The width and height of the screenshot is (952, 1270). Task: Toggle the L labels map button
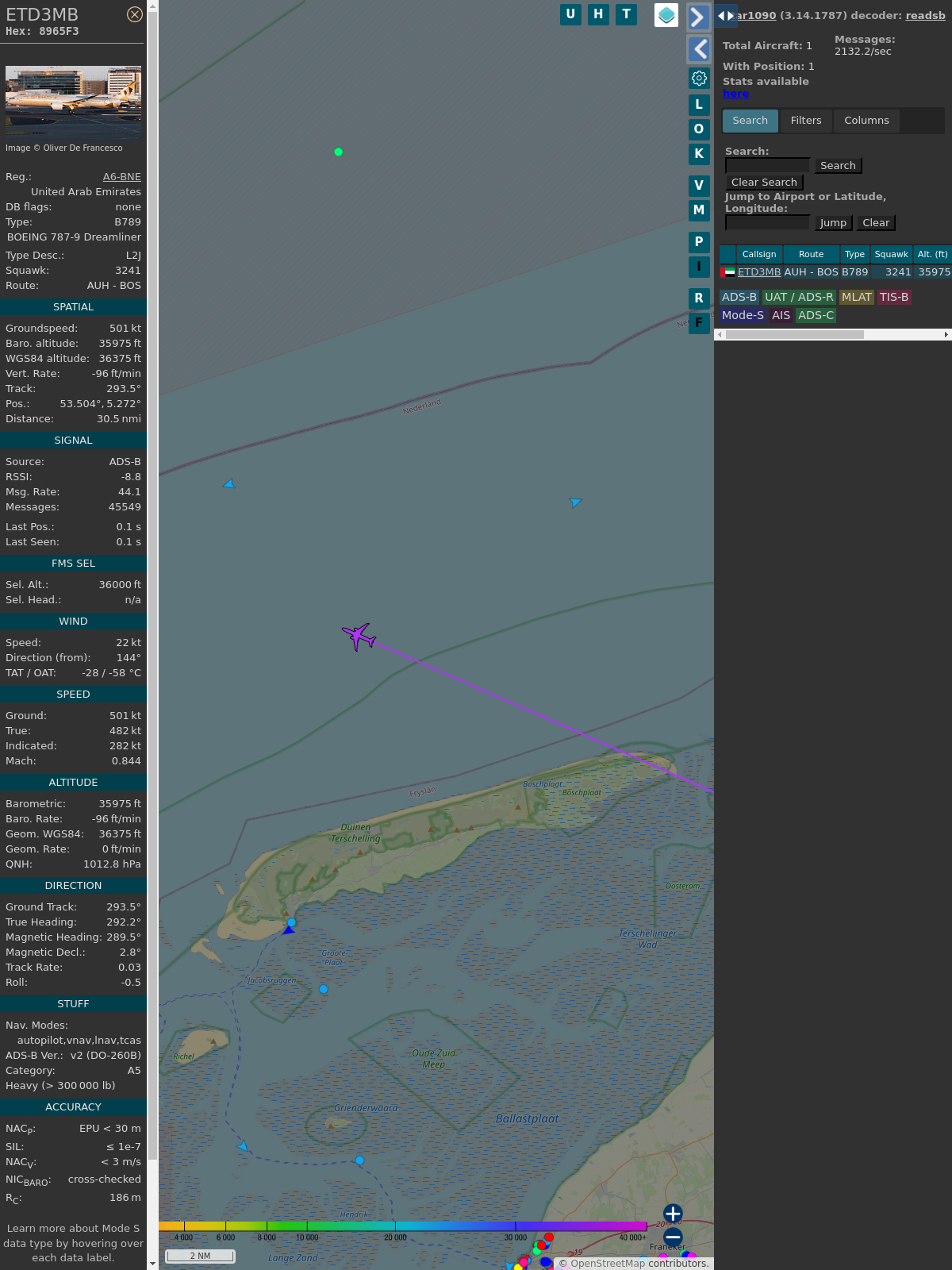pyautogui.click(x=699, y=105)
